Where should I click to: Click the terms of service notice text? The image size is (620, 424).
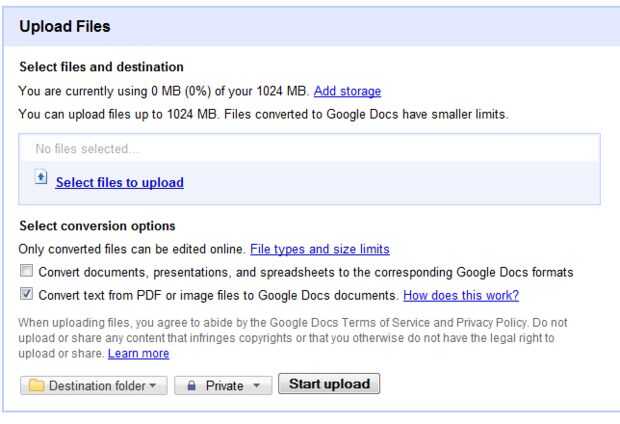290,331
